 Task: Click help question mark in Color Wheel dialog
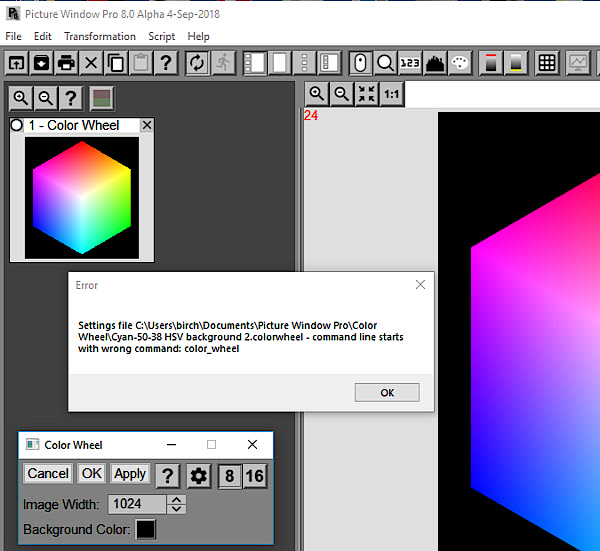(x=168, y=476)
